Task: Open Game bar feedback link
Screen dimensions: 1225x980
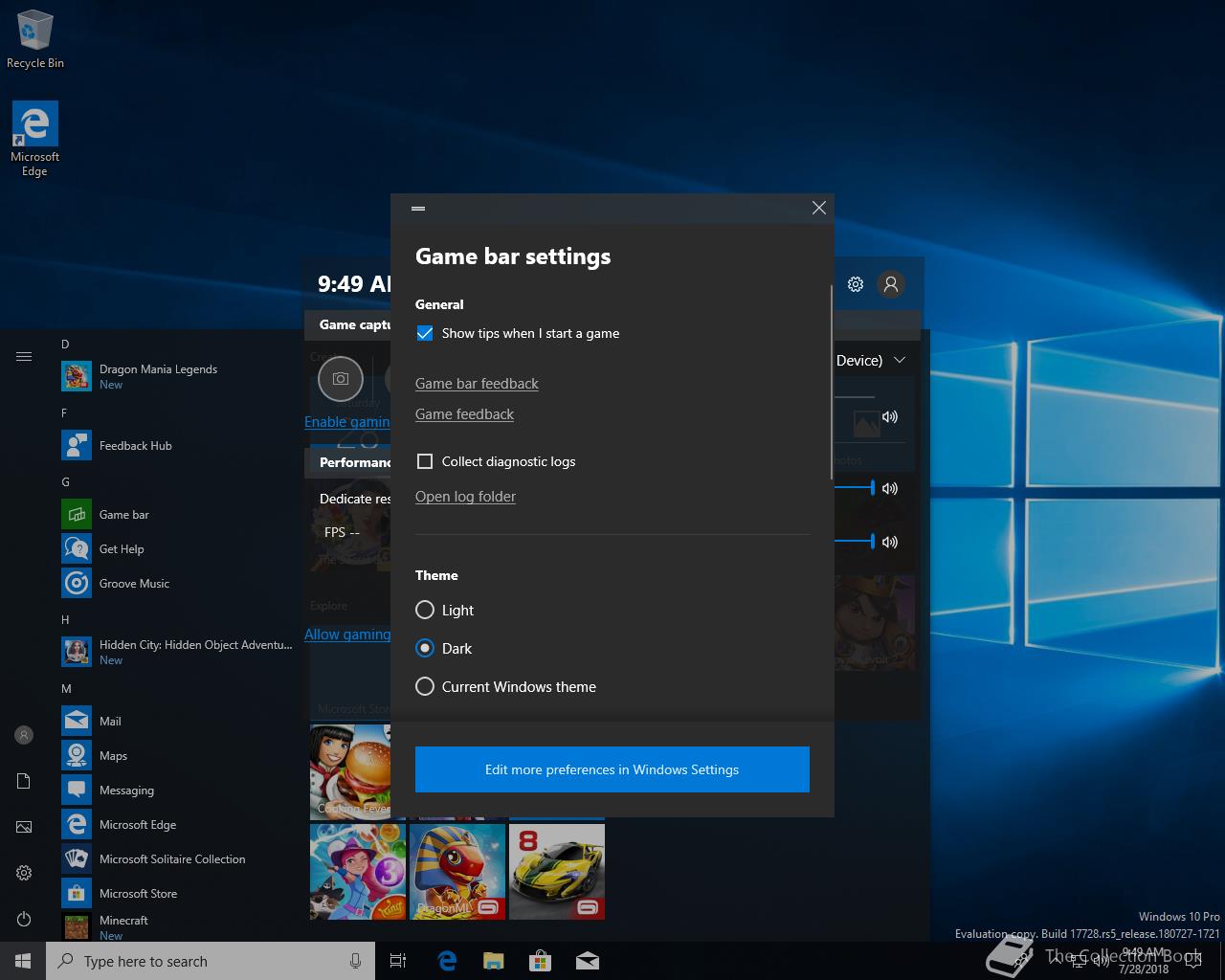Action: [477, 384]
